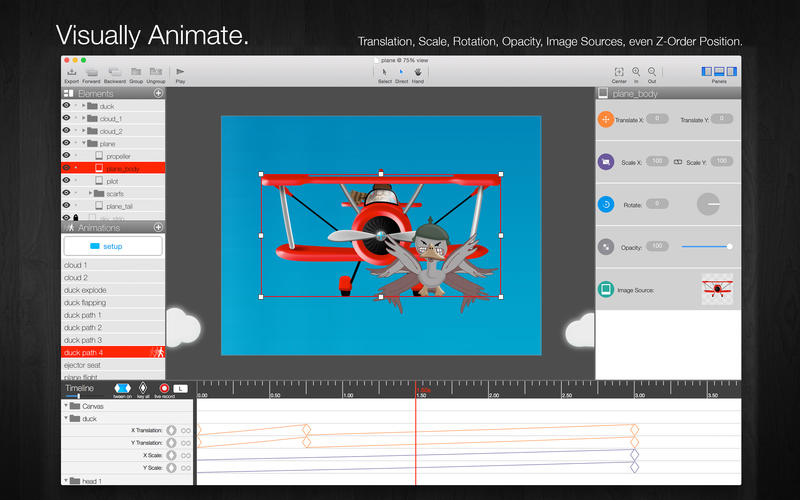
Task: Select the duck path 2 animation
Action: [x=113, y=328]
